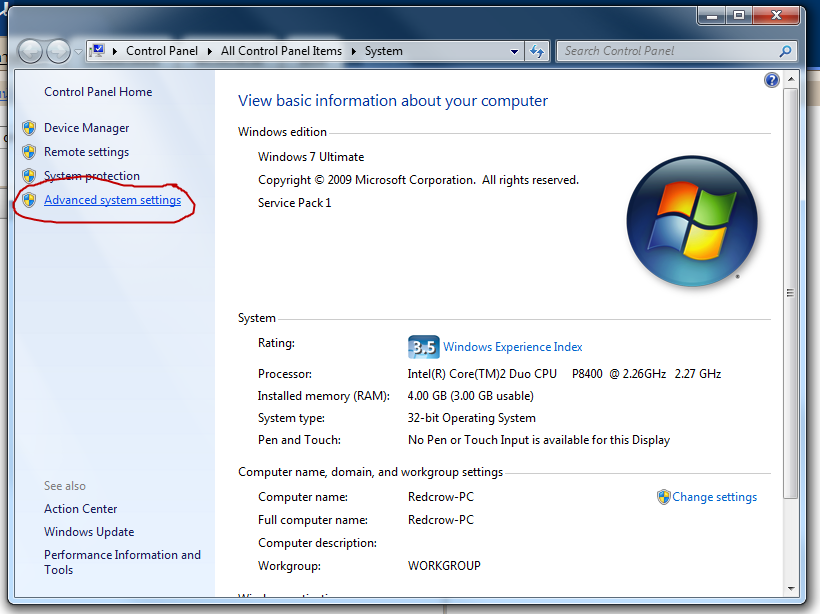
Task: Select All Control Panel Items breadcrumb
Action: click(x=281, y=51)
